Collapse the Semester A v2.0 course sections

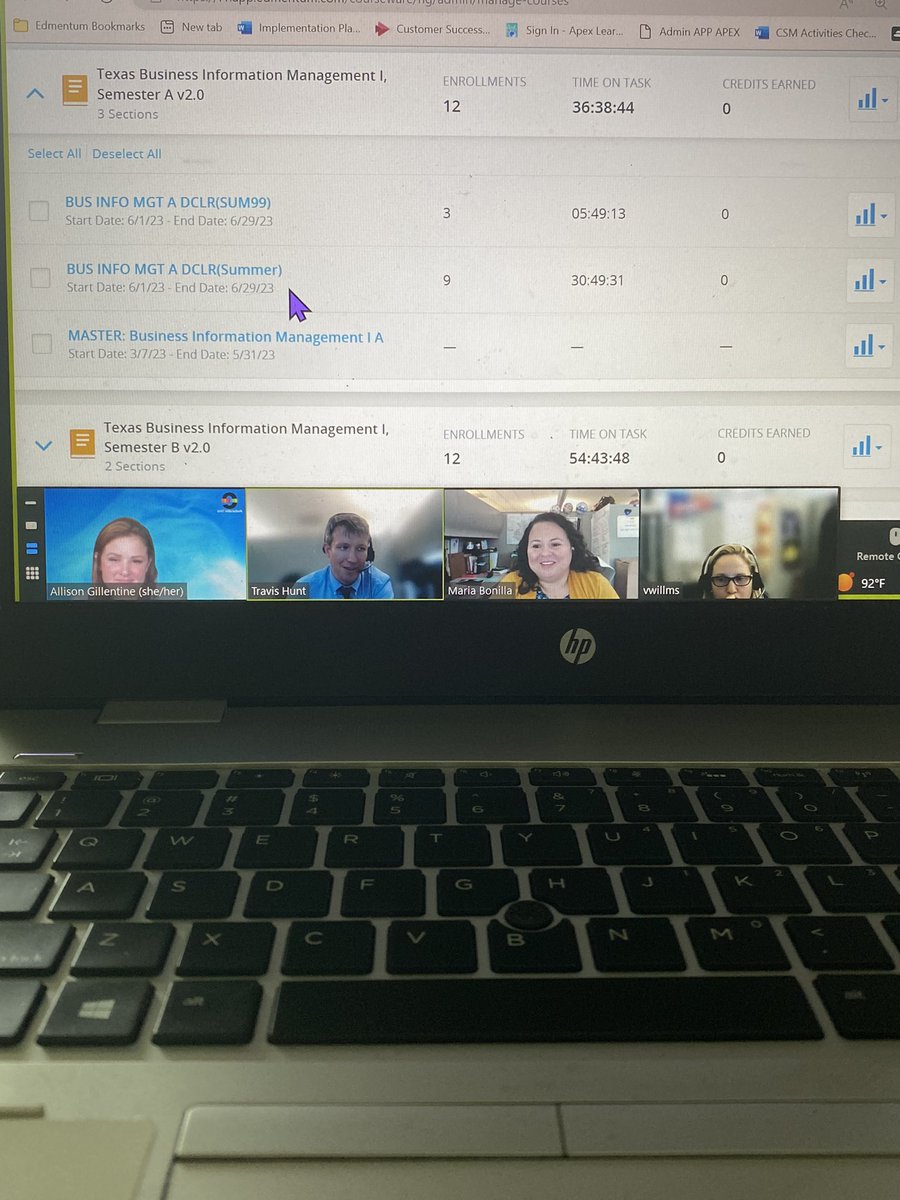(x=35, y=94)
